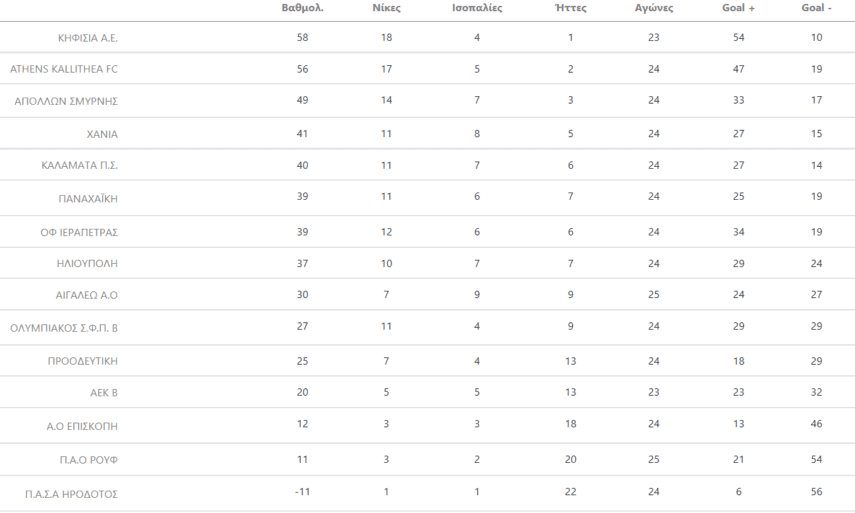Image resolution: width=855 pixels, height=513 pixels.
Task: Select the -11 points cell for ΗΡΟΔΟΤΟΣ
Action: click(x=302, y=492)
